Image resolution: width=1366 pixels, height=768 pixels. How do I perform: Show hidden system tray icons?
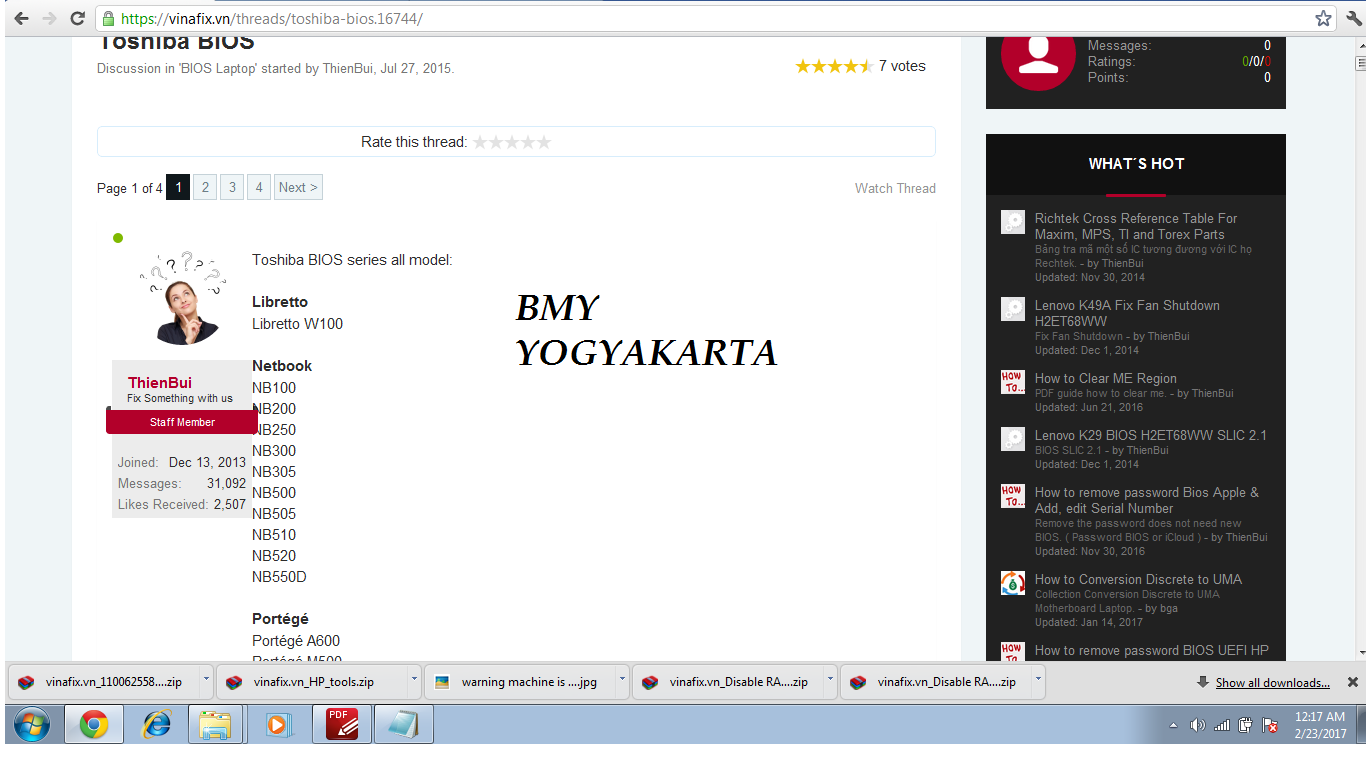(x=1175, y=725)
